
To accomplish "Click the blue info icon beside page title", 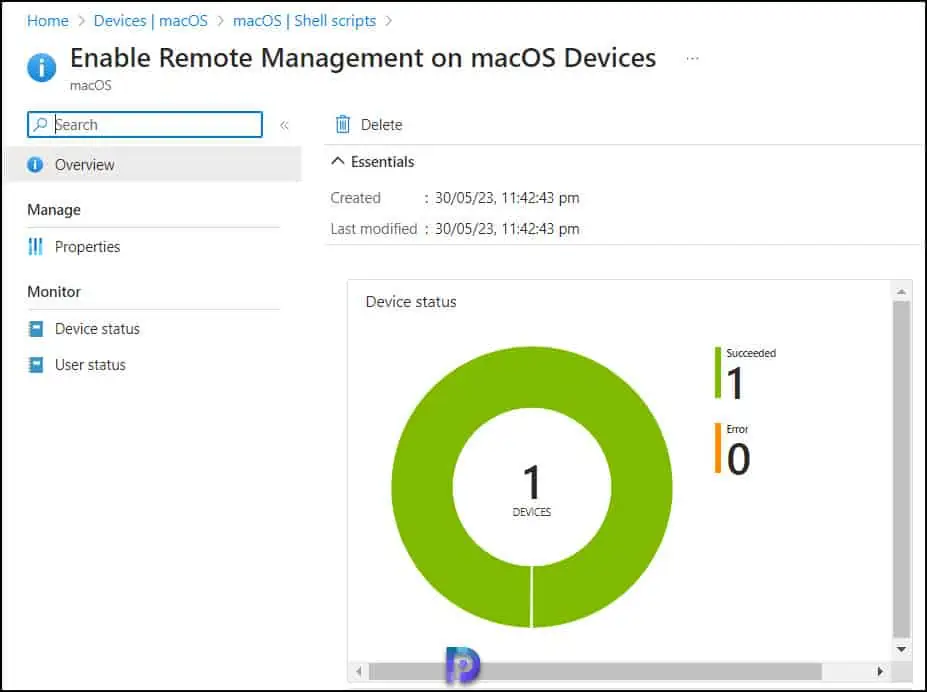I will (x=41, y=67).
